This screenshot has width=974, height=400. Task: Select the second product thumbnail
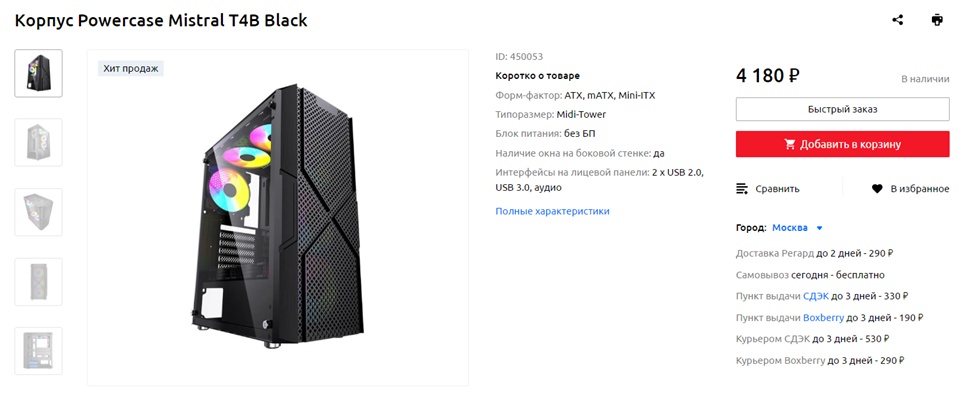click(x=39, y=142)
